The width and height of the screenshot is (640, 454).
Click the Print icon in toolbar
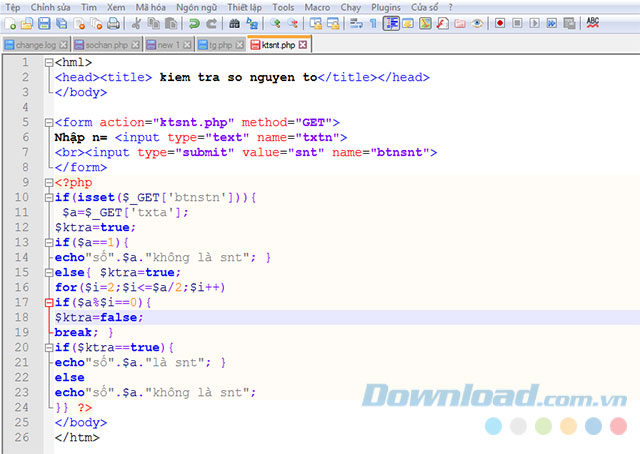point(113,23)
